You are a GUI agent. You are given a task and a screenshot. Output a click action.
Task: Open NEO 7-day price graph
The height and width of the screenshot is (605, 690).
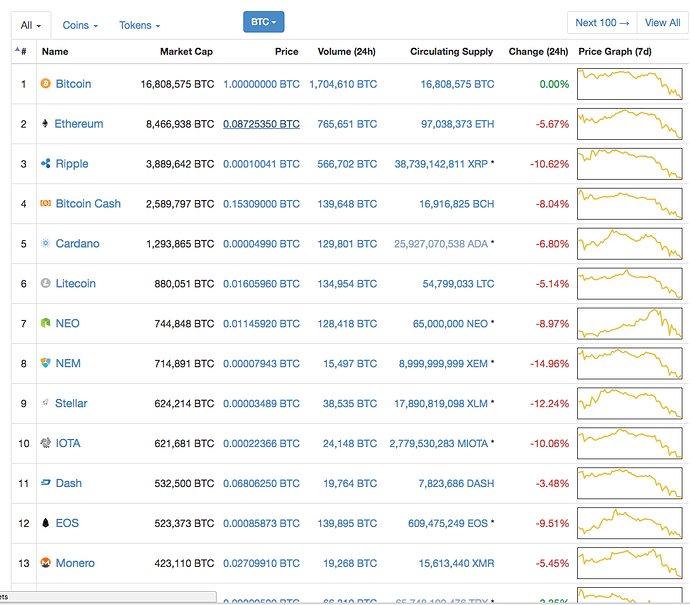(x=630, y=323)
